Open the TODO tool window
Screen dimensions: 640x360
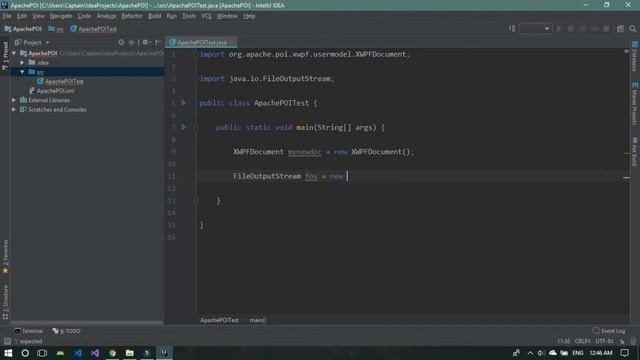67,331
